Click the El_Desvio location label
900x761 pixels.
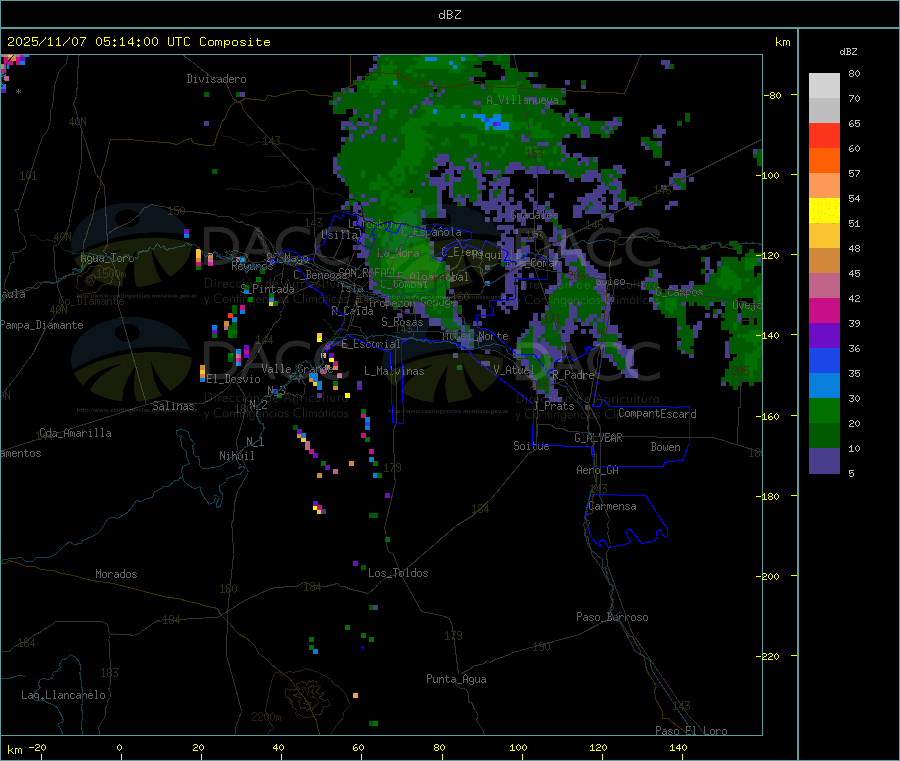click(x=233, y=379)
